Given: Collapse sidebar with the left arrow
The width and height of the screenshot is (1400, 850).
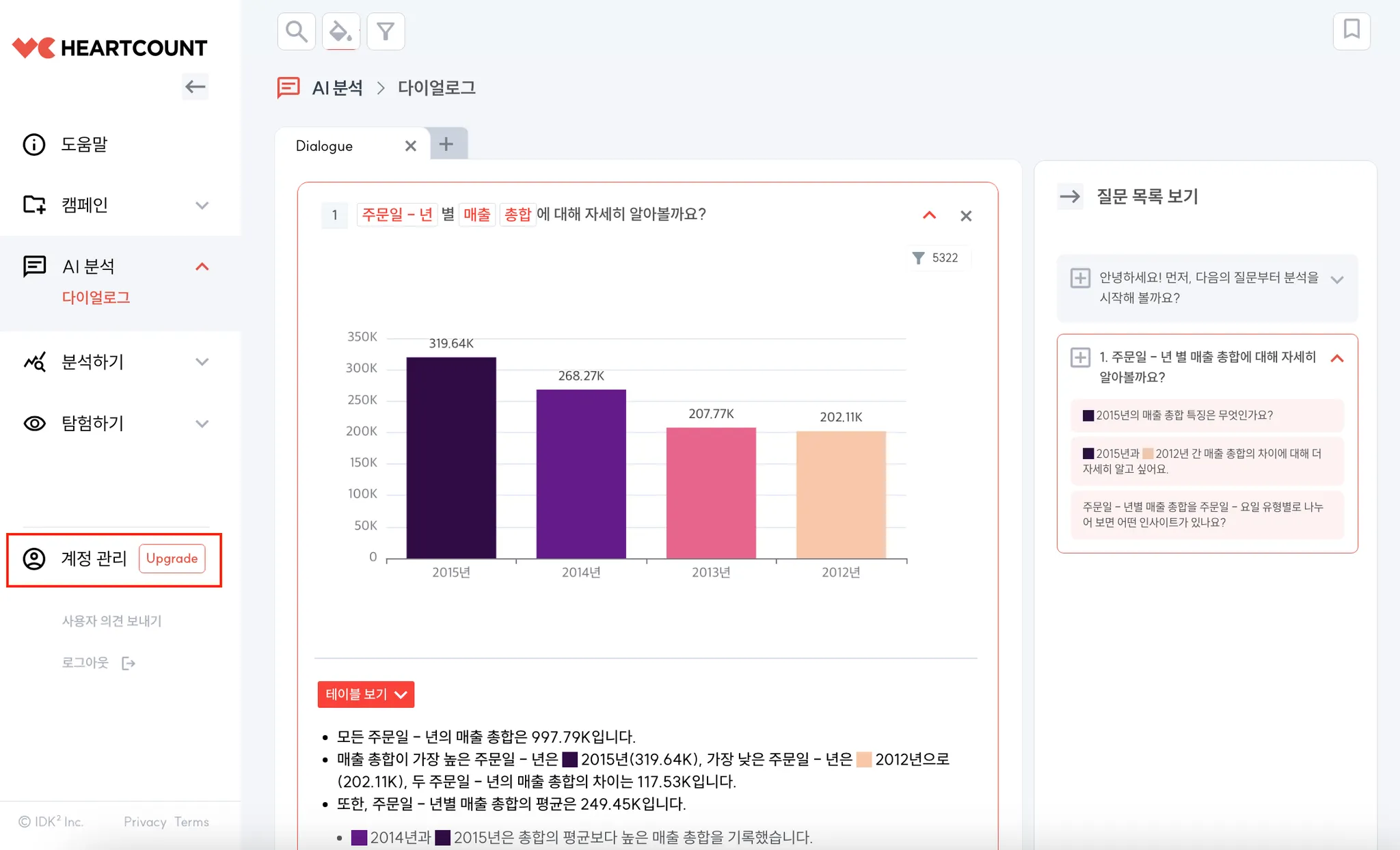Looking at the screenshot, I should [x=196, y=87].
